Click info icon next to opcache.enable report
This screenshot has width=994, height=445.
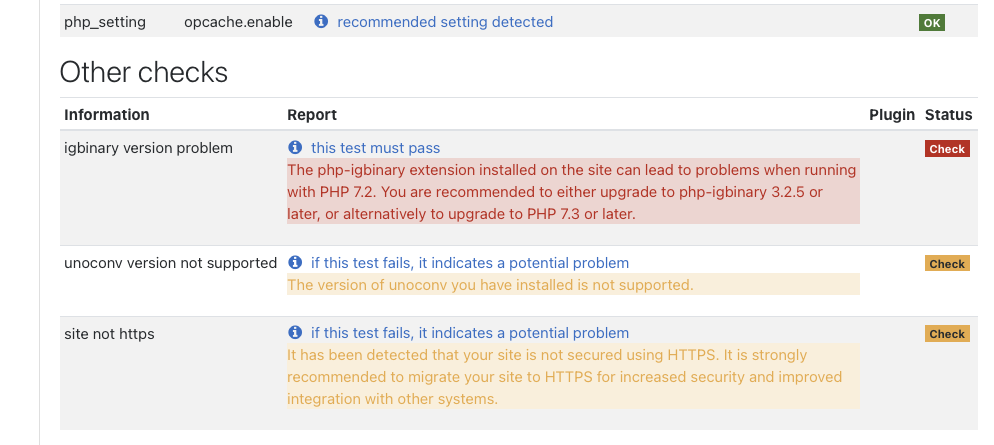click(321, 22)
